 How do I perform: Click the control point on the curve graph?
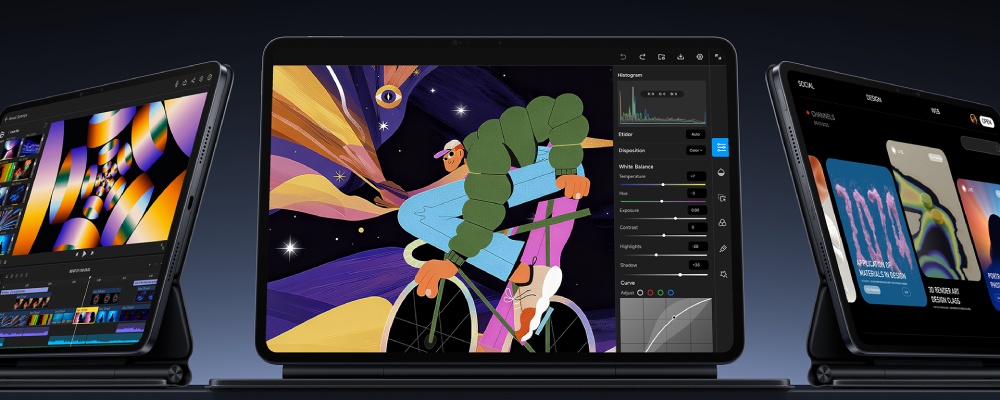pos(674,317)
